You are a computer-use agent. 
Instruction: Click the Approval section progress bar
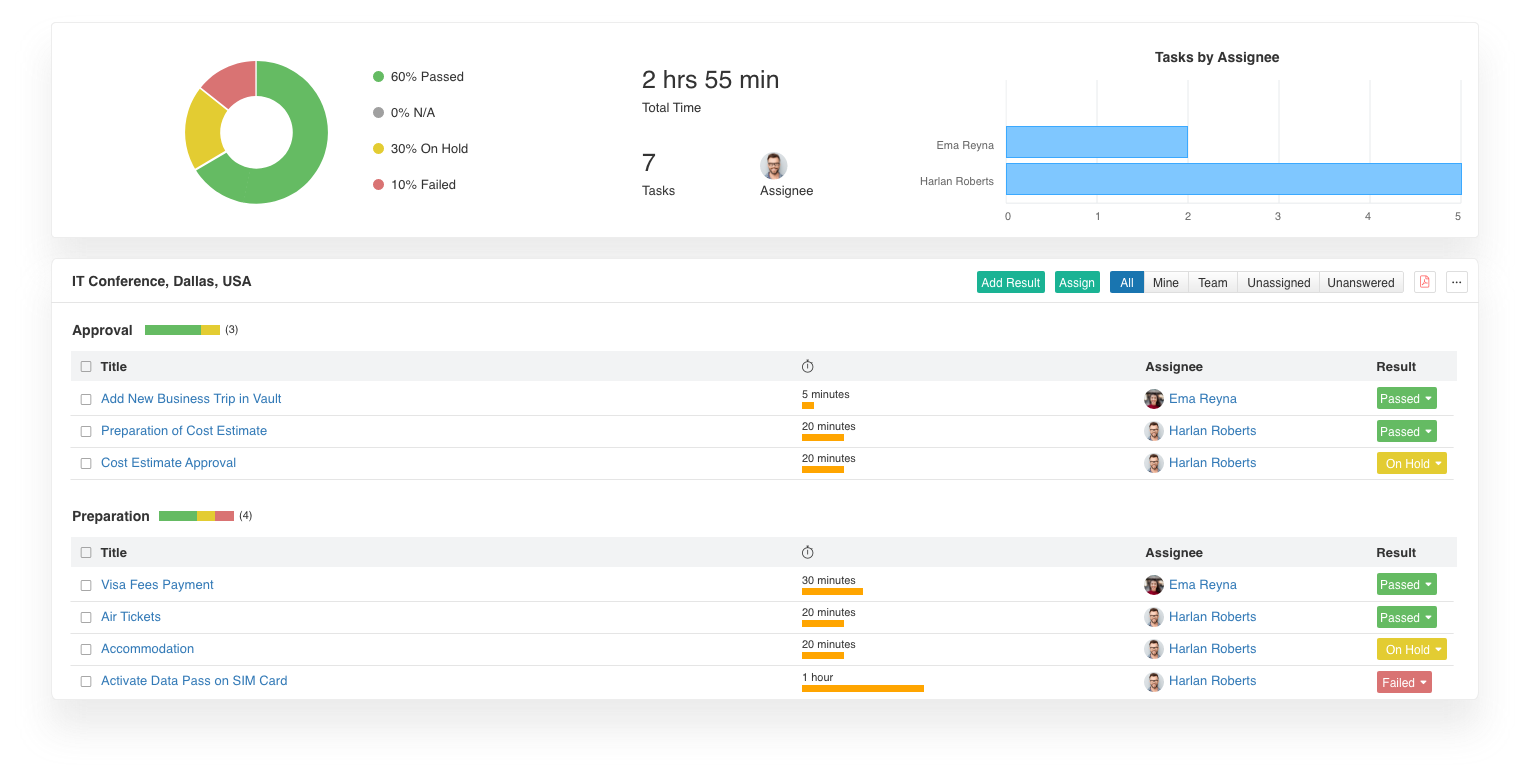[182, 330]
